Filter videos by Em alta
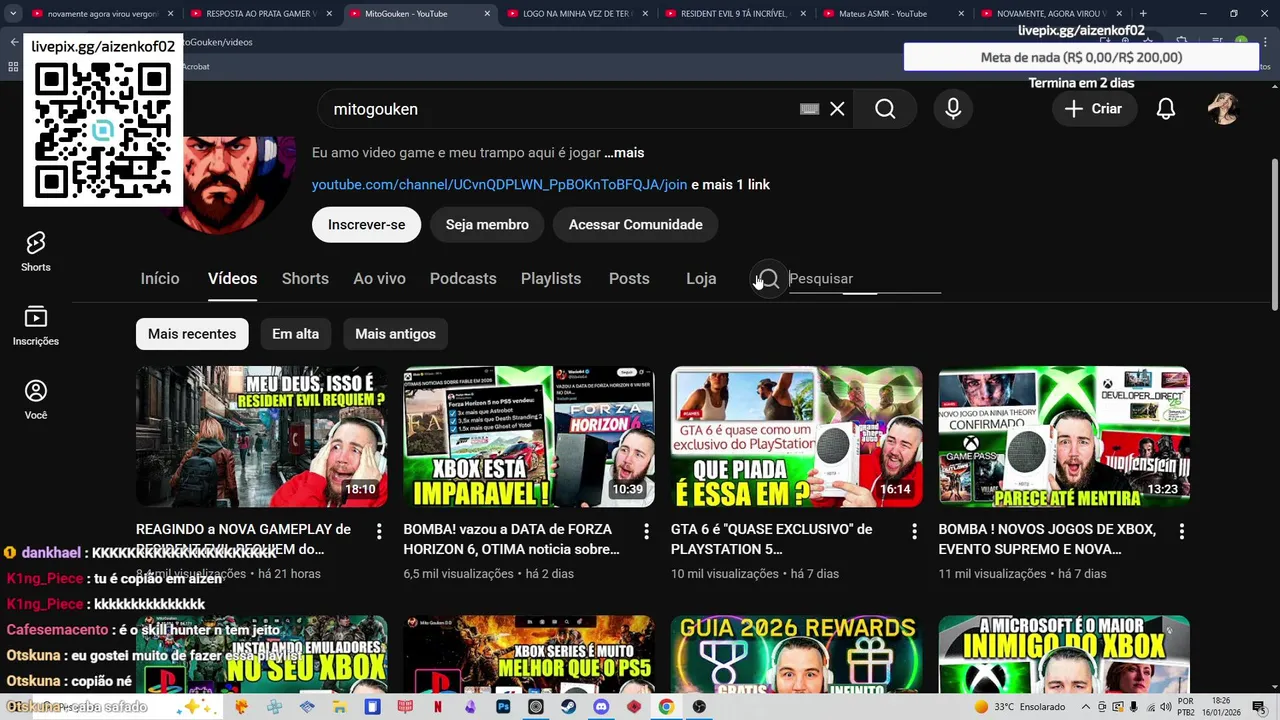Screen dimensions: 1280x720 295,334
